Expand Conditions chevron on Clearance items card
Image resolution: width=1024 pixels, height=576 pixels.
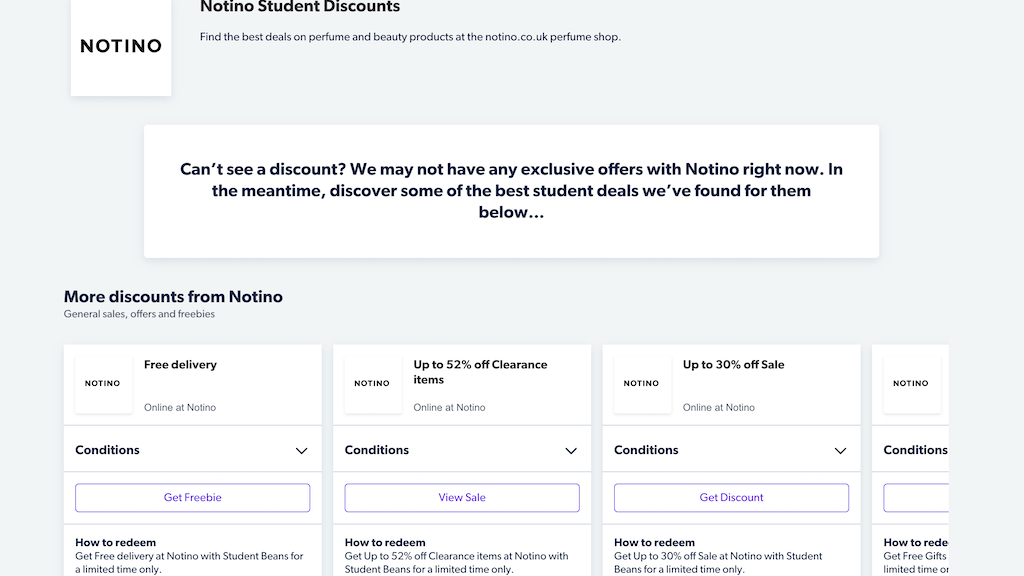(x=571, y=451)
